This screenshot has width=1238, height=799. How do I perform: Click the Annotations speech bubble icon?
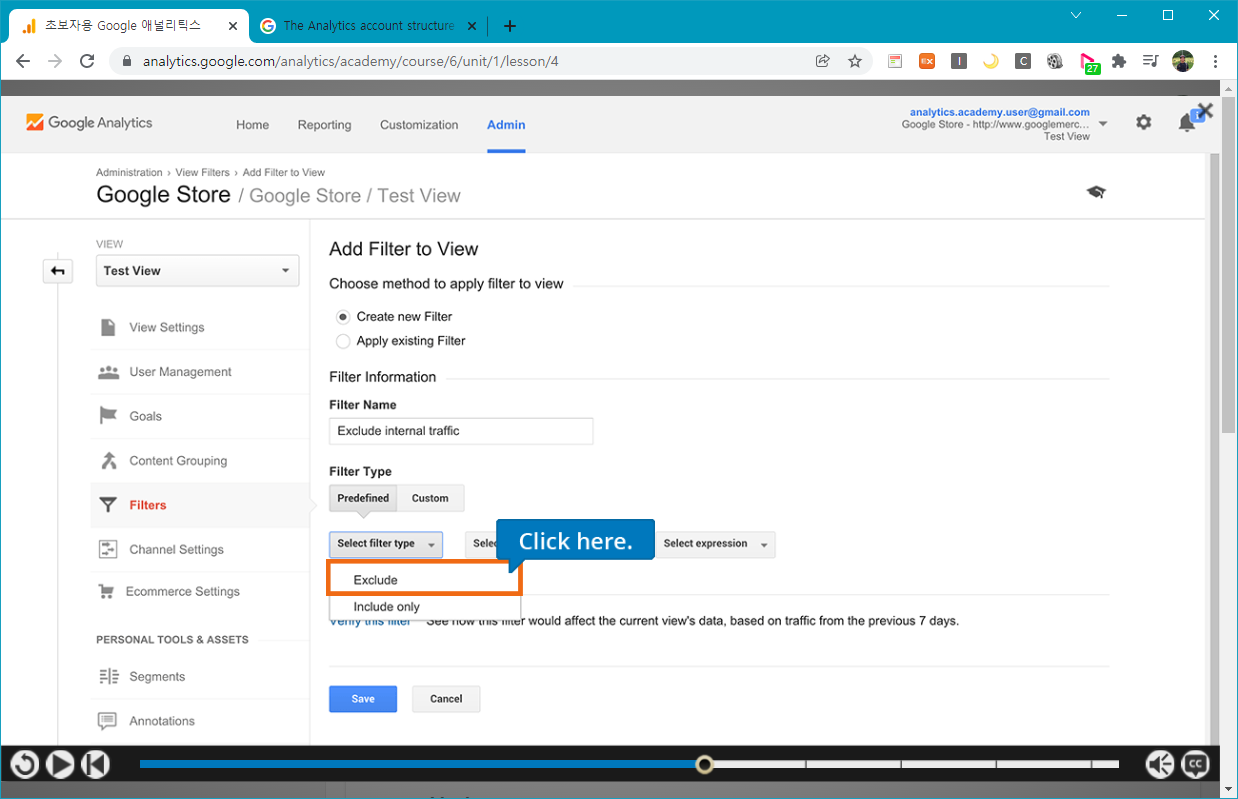(x=107, y=721)
